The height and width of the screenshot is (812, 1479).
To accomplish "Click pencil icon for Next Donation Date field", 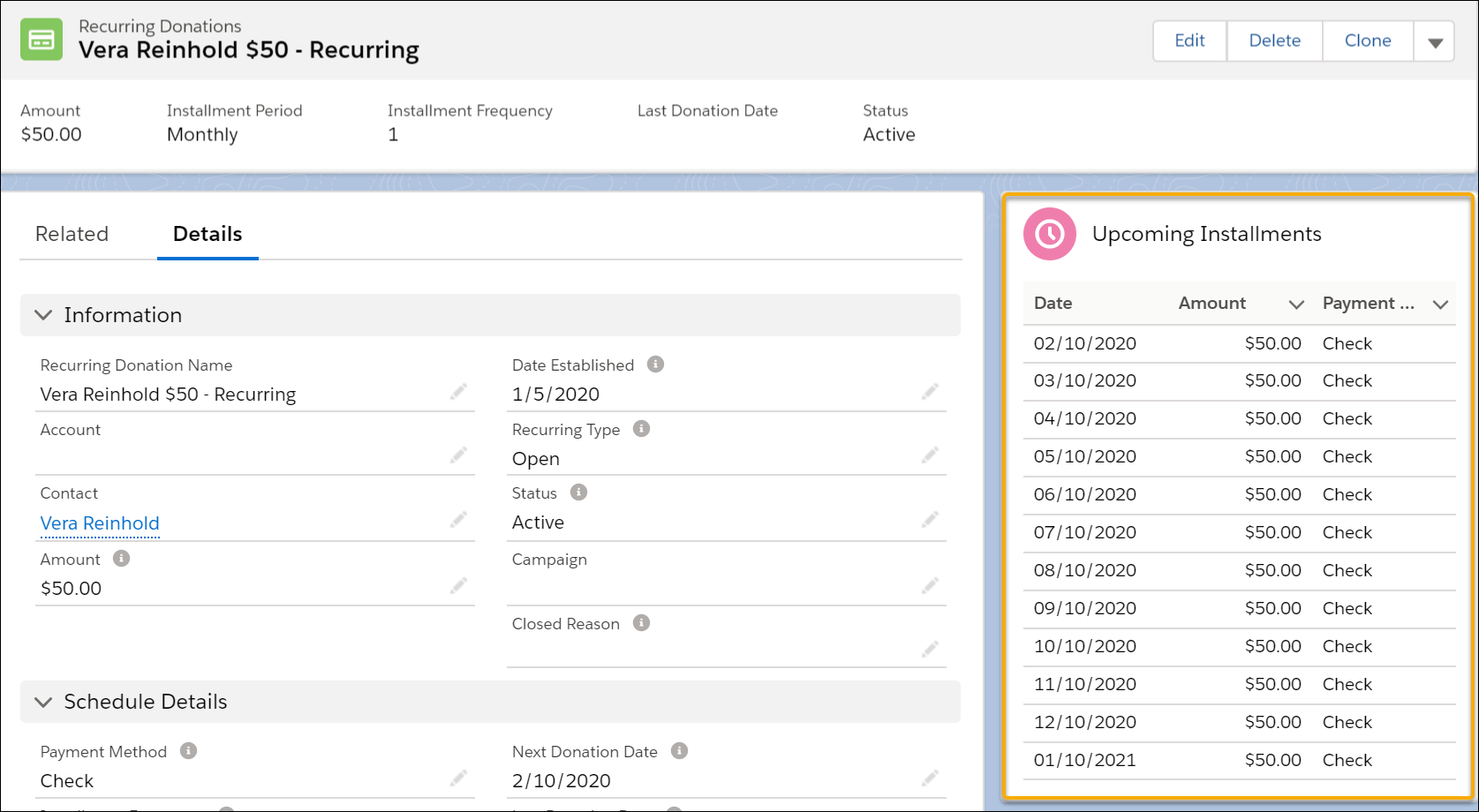I will 930,778.
